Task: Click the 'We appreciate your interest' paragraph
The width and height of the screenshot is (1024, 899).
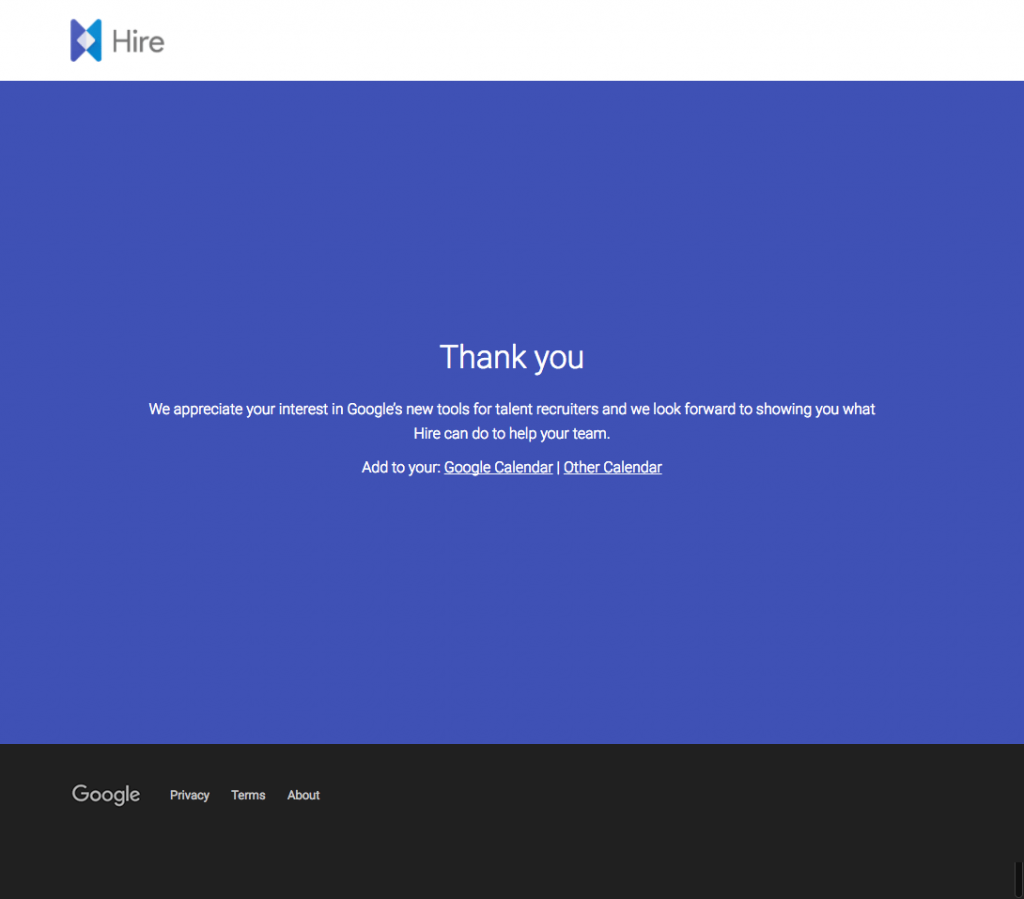Action: [512, 421]
